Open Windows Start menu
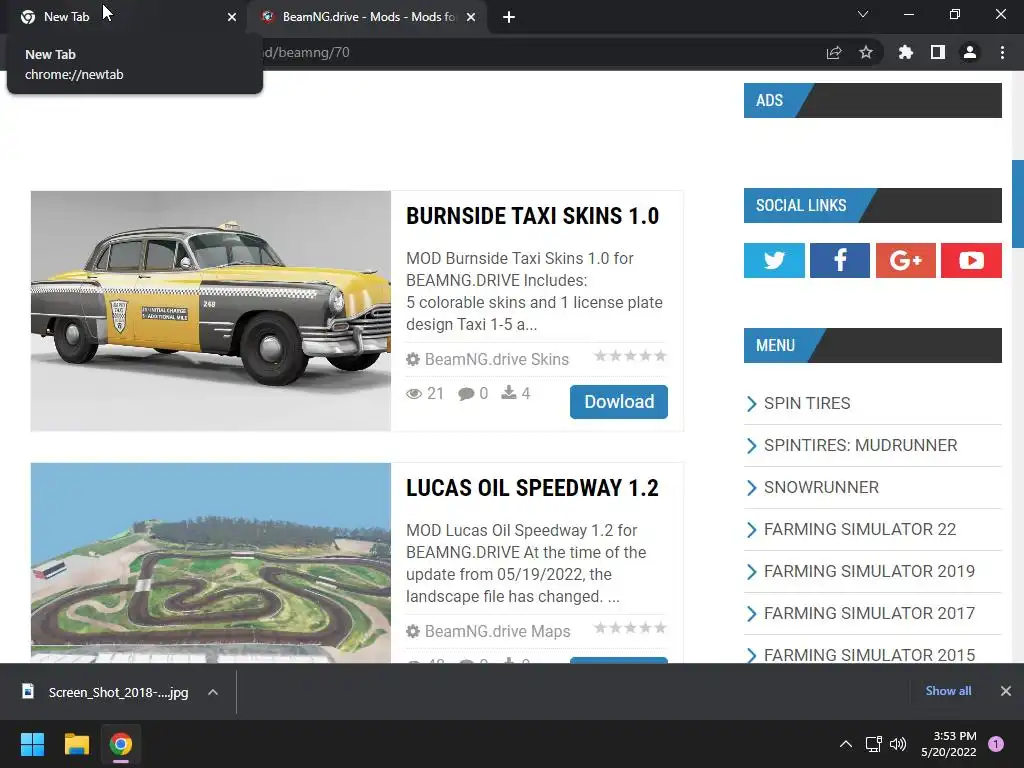1024x768 pixels. click(32, 744)
